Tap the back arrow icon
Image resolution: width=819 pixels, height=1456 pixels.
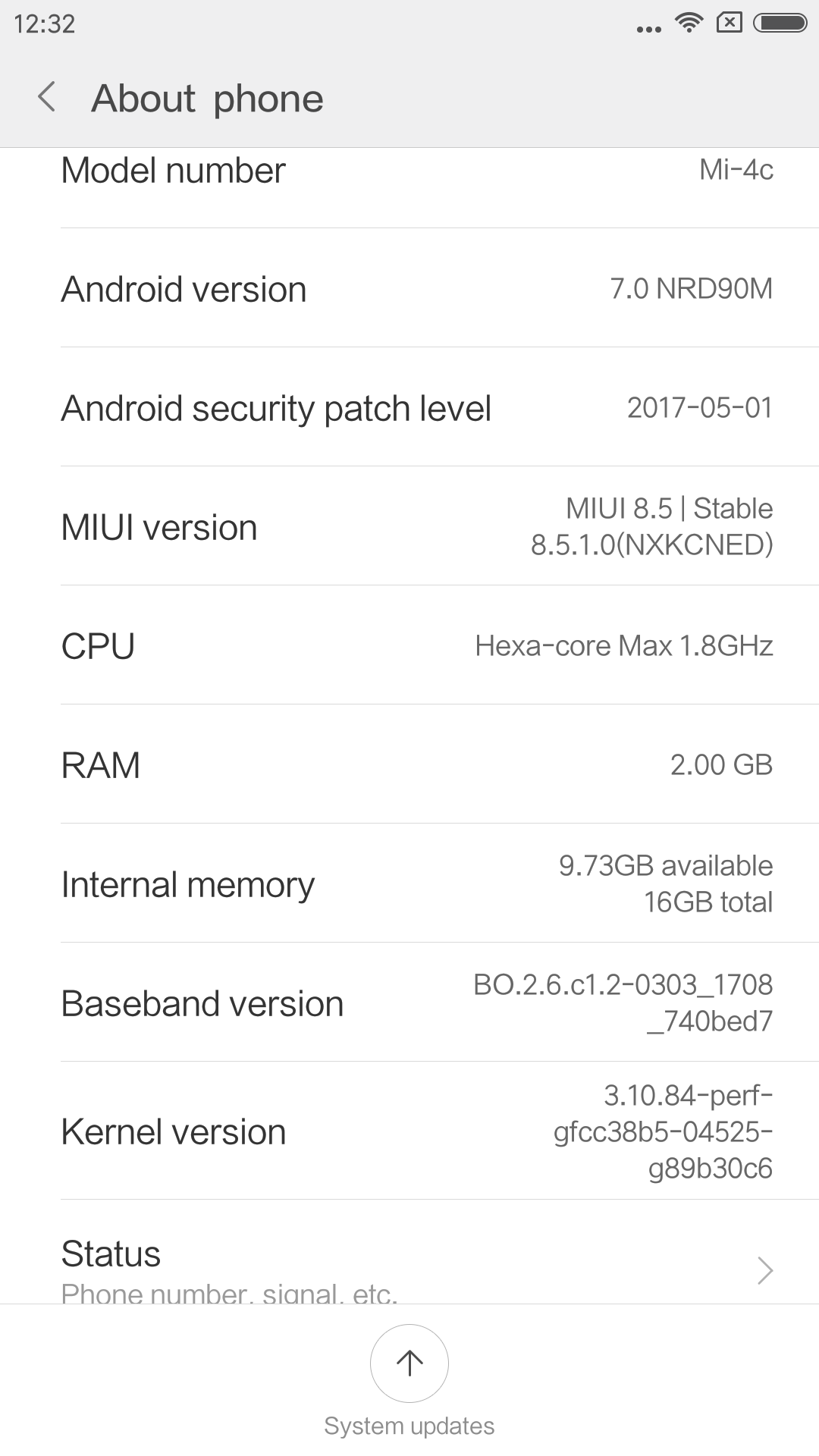tap(47, 98)
